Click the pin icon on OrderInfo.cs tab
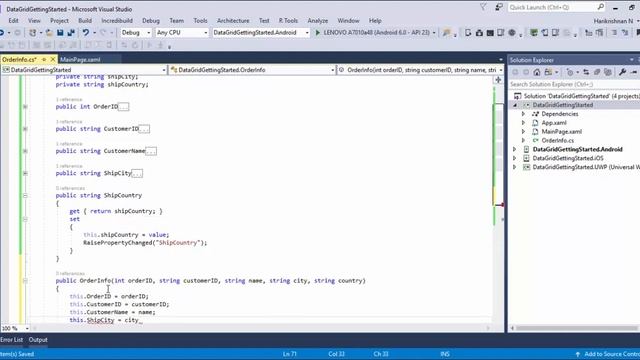The height and width of the screenshot is (360, 640). pos(44,60)
